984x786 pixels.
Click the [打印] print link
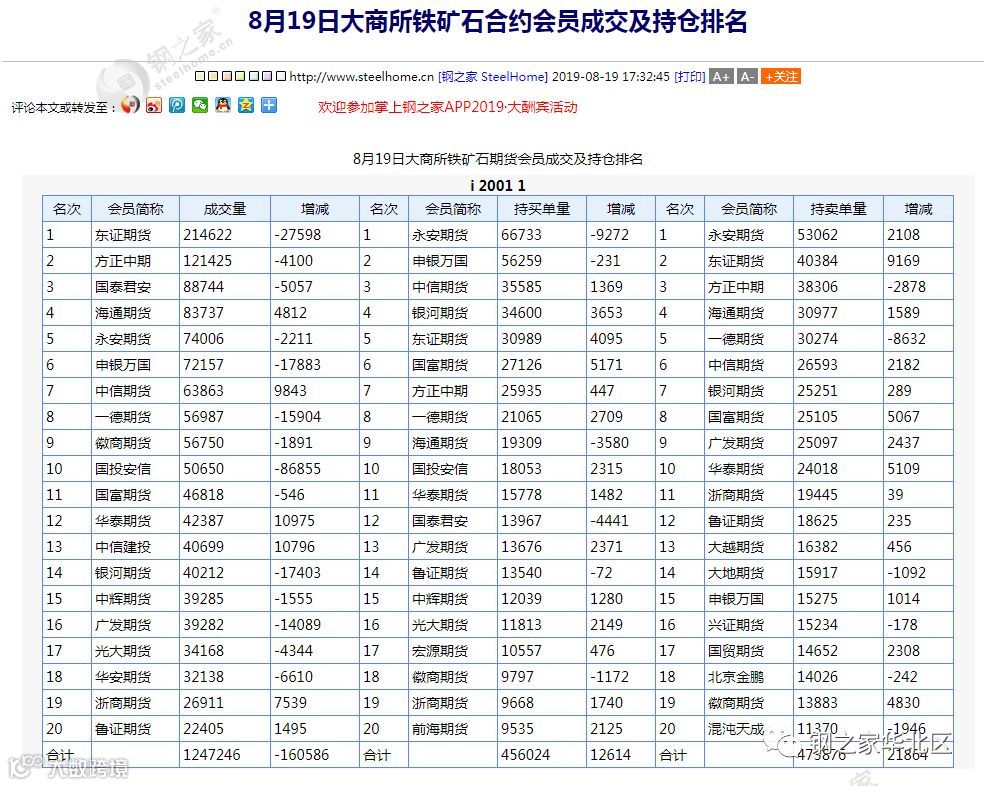pos(690,77)
